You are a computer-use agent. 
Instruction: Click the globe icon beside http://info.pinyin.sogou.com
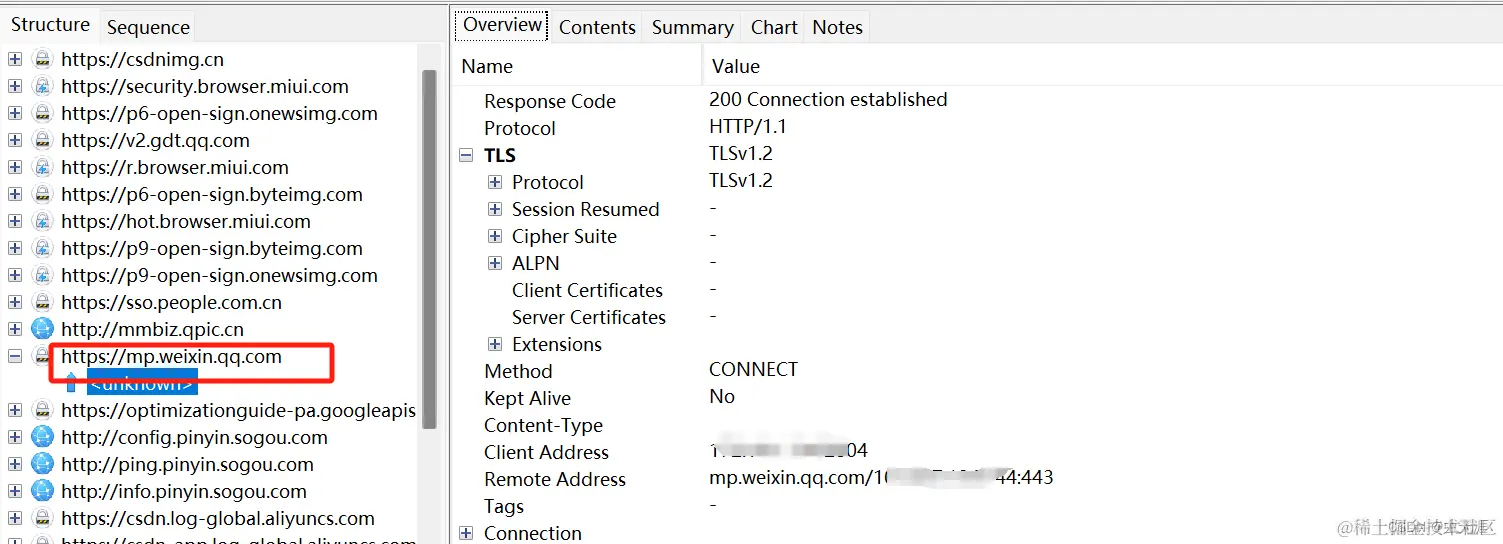pyautogui.click(x=42, y=491)
